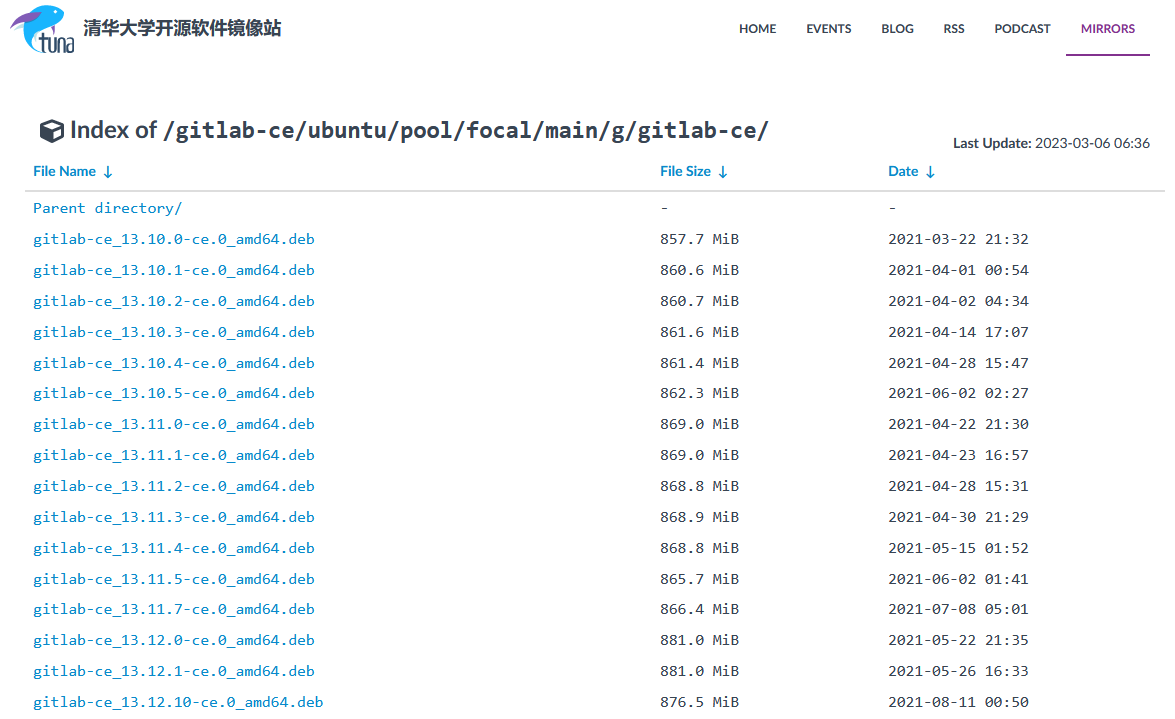The height and width of the screenshot is (719, 1175).
Task: Click the 876.5 MiB size value
Action: click(699, 703)
